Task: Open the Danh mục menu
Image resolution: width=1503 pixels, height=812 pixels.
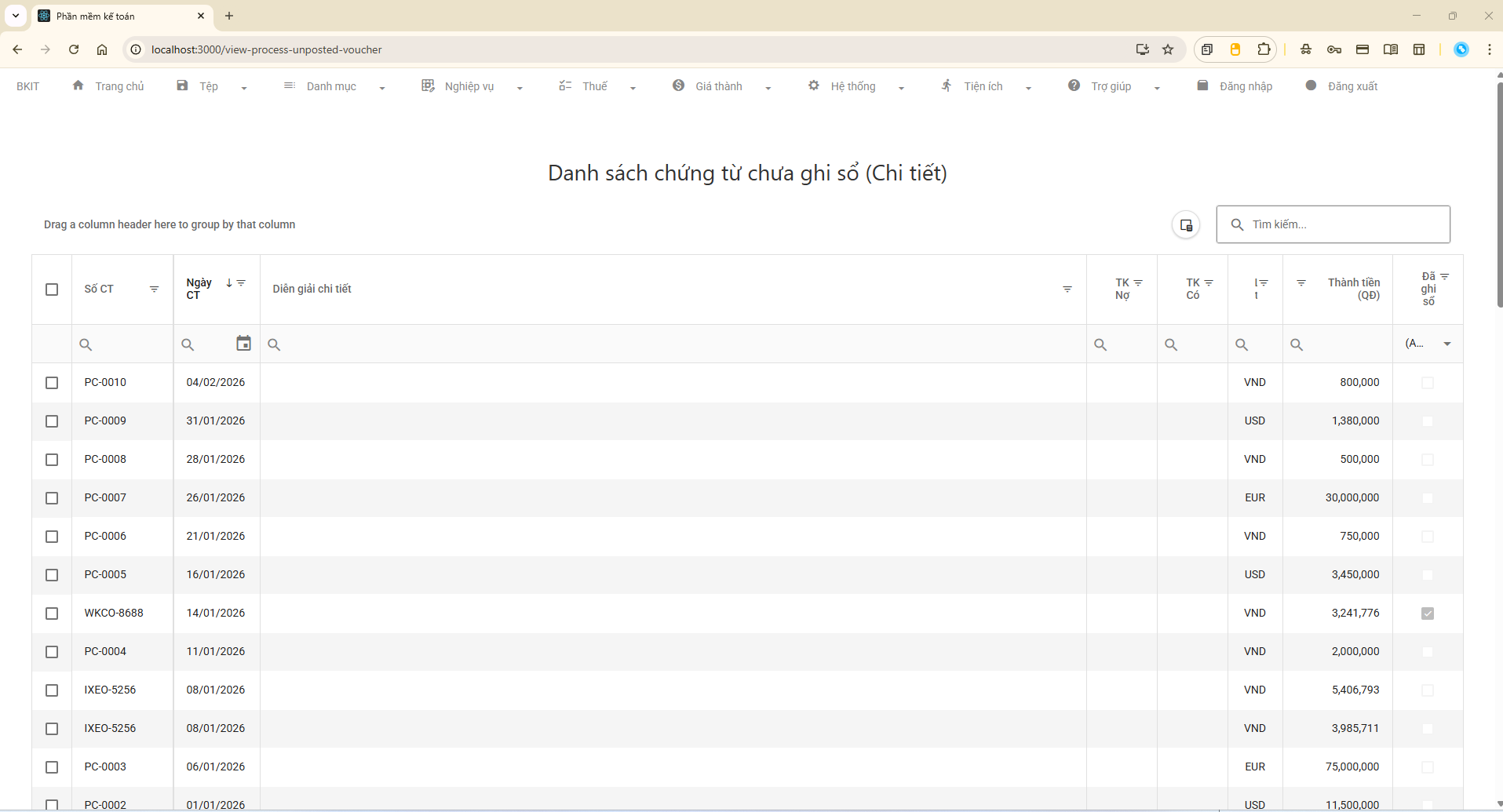Action: (330, 86)
